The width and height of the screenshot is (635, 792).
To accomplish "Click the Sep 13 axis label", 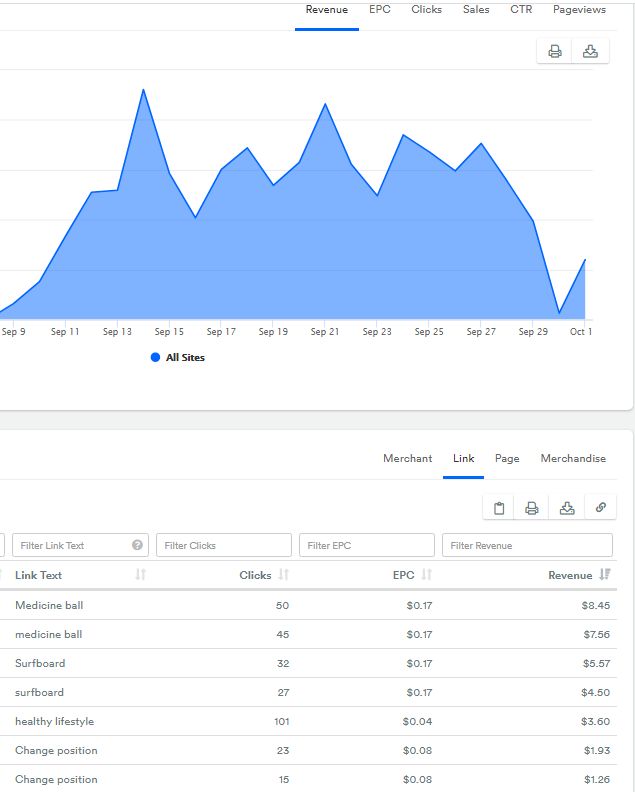I will (x=117, y=332).
